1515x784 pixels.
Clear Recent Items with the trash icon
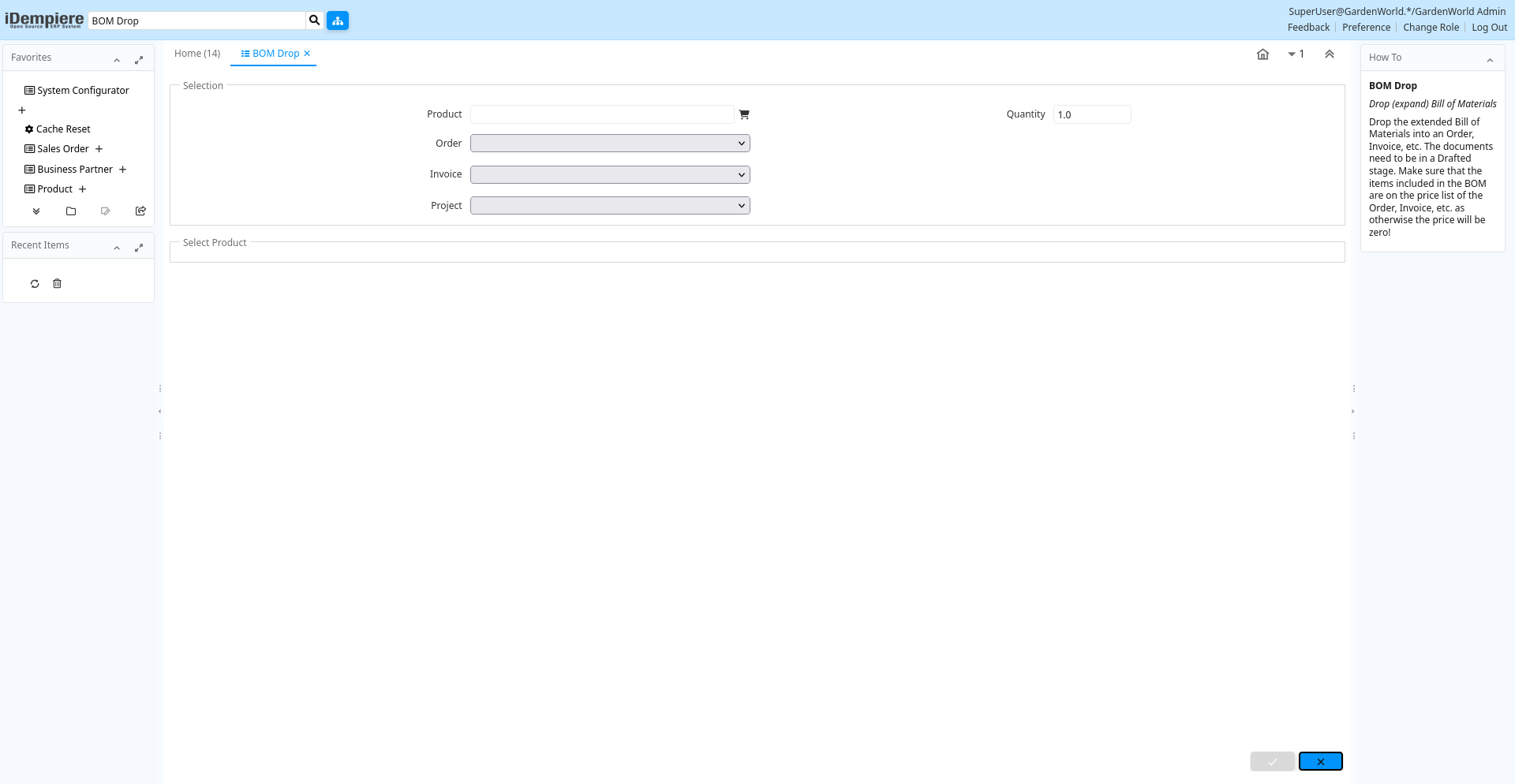coord(57,284)
